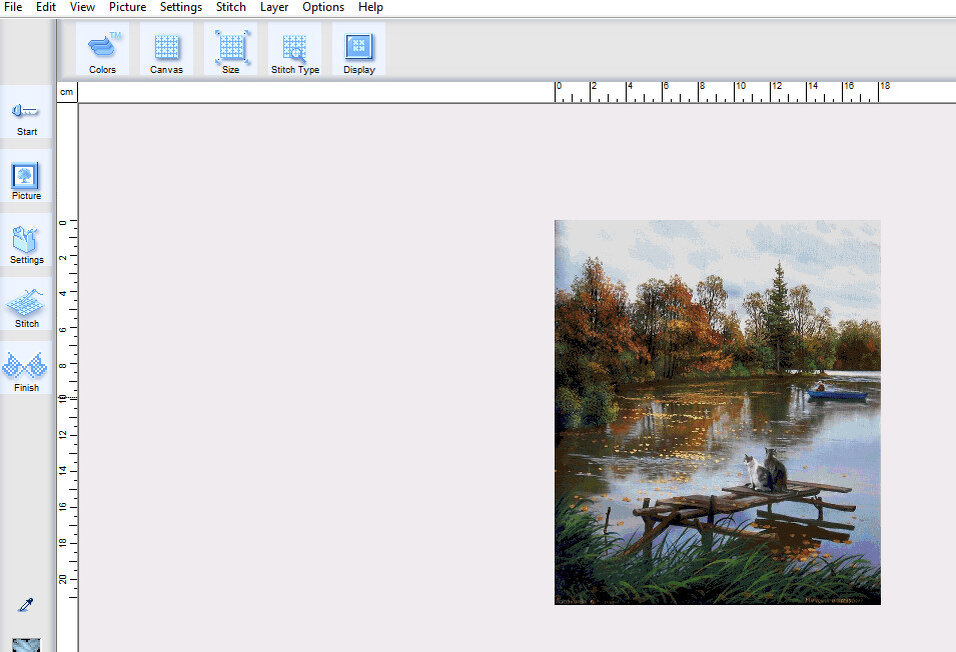This screenshot has width=956, height=652.
Task: Go to the Finish step
Action: coord(26,369)
